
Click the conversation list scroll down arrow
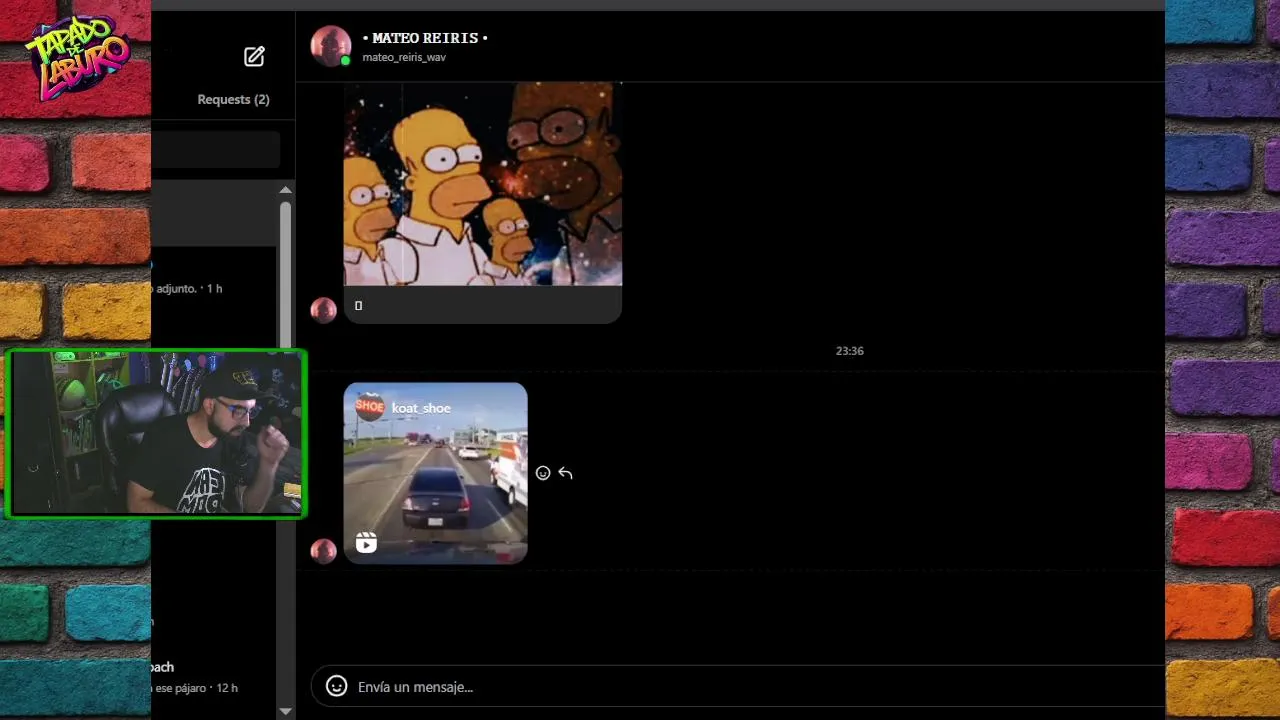(285, 711)
